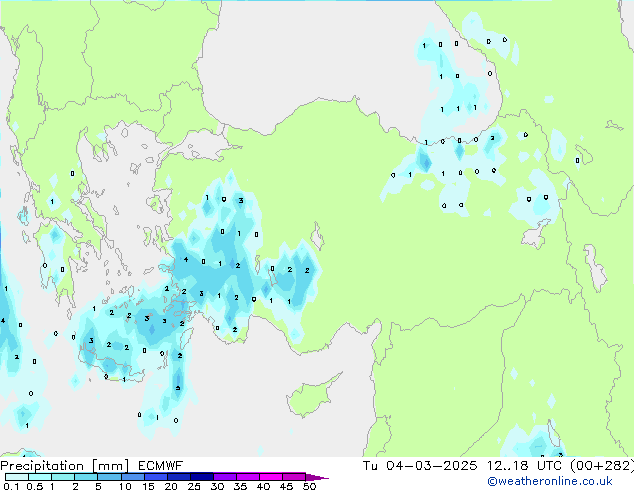This screenshot has width=634, height=490.
Task: Click the "[mm]" unit label
Action: click(111, 466)
